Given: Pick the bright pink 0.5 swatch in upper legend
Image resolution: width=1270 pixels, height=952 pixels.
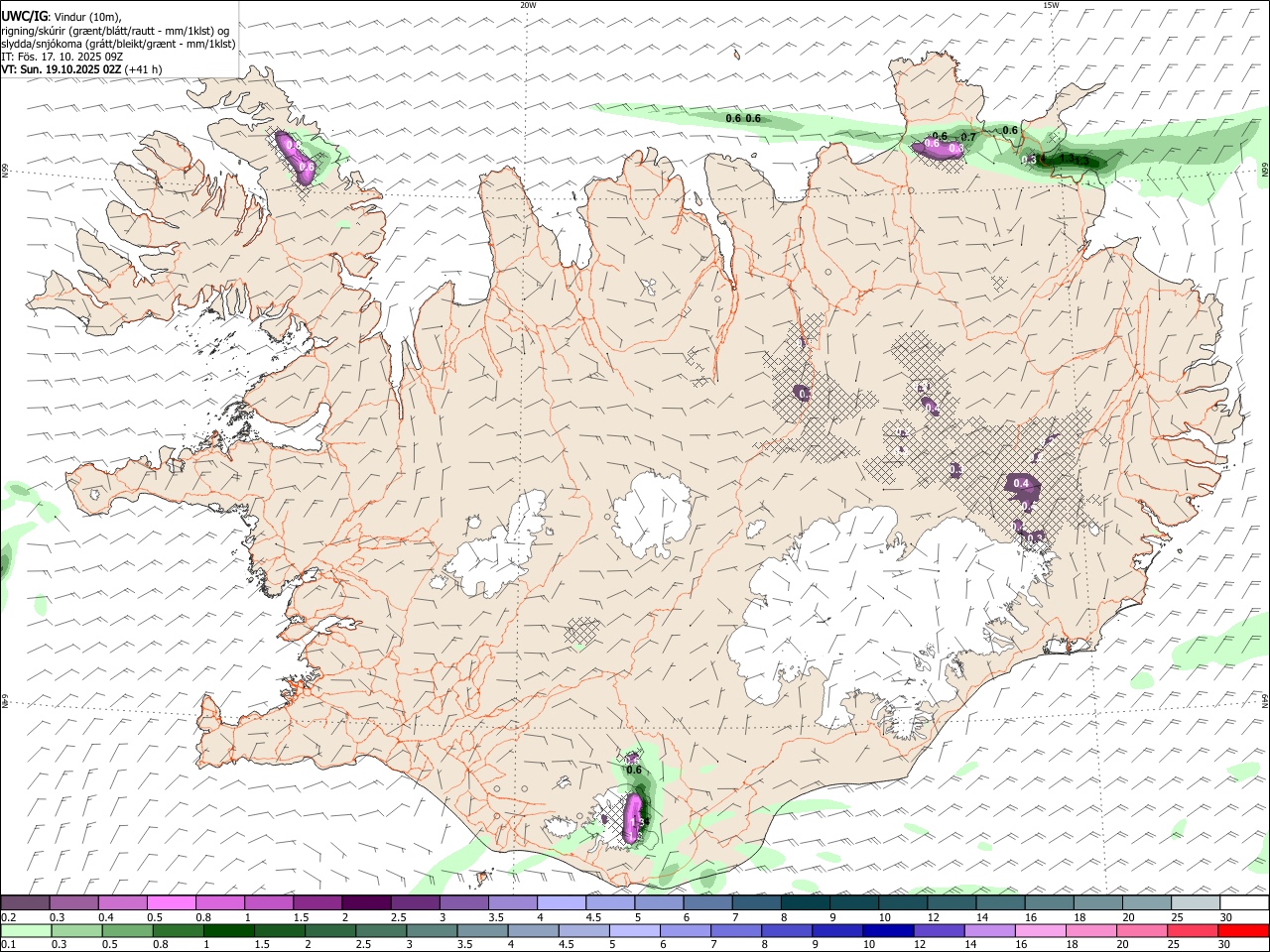Looking at the screenshot, I should (x=171, y=902).
